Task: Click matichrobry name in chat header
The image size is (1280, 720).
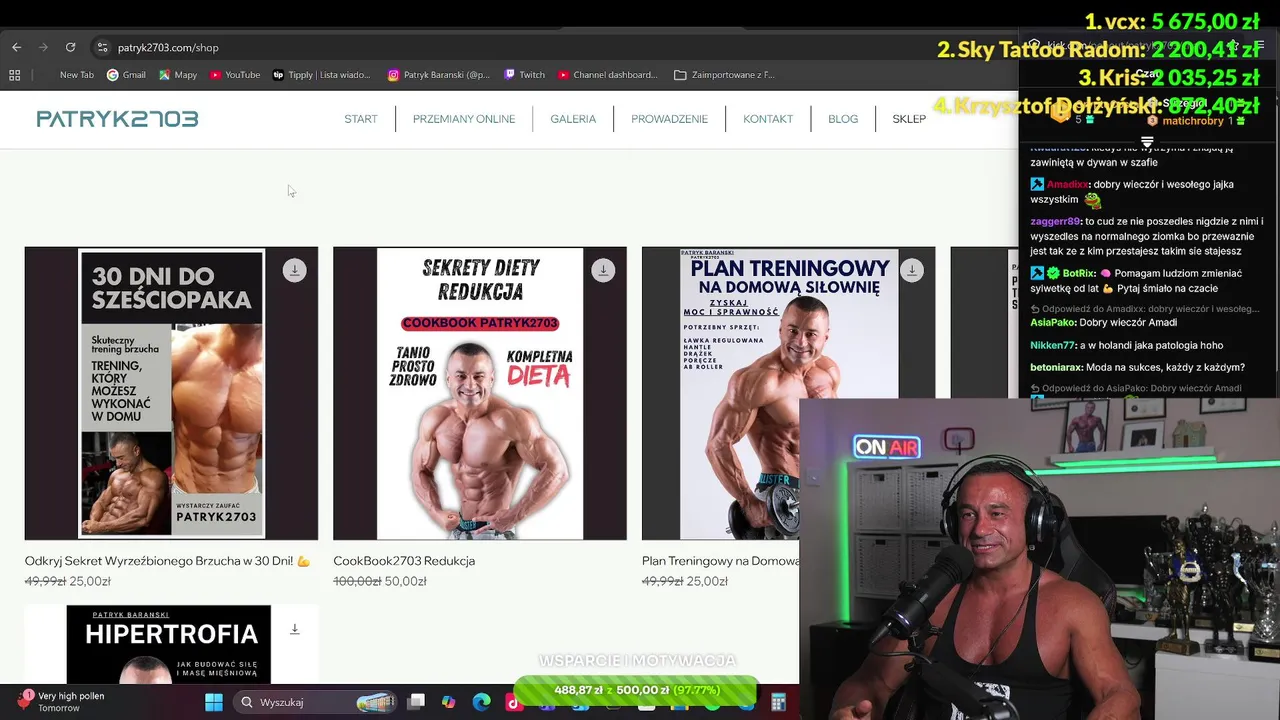Action: [x=1192, y=121]
